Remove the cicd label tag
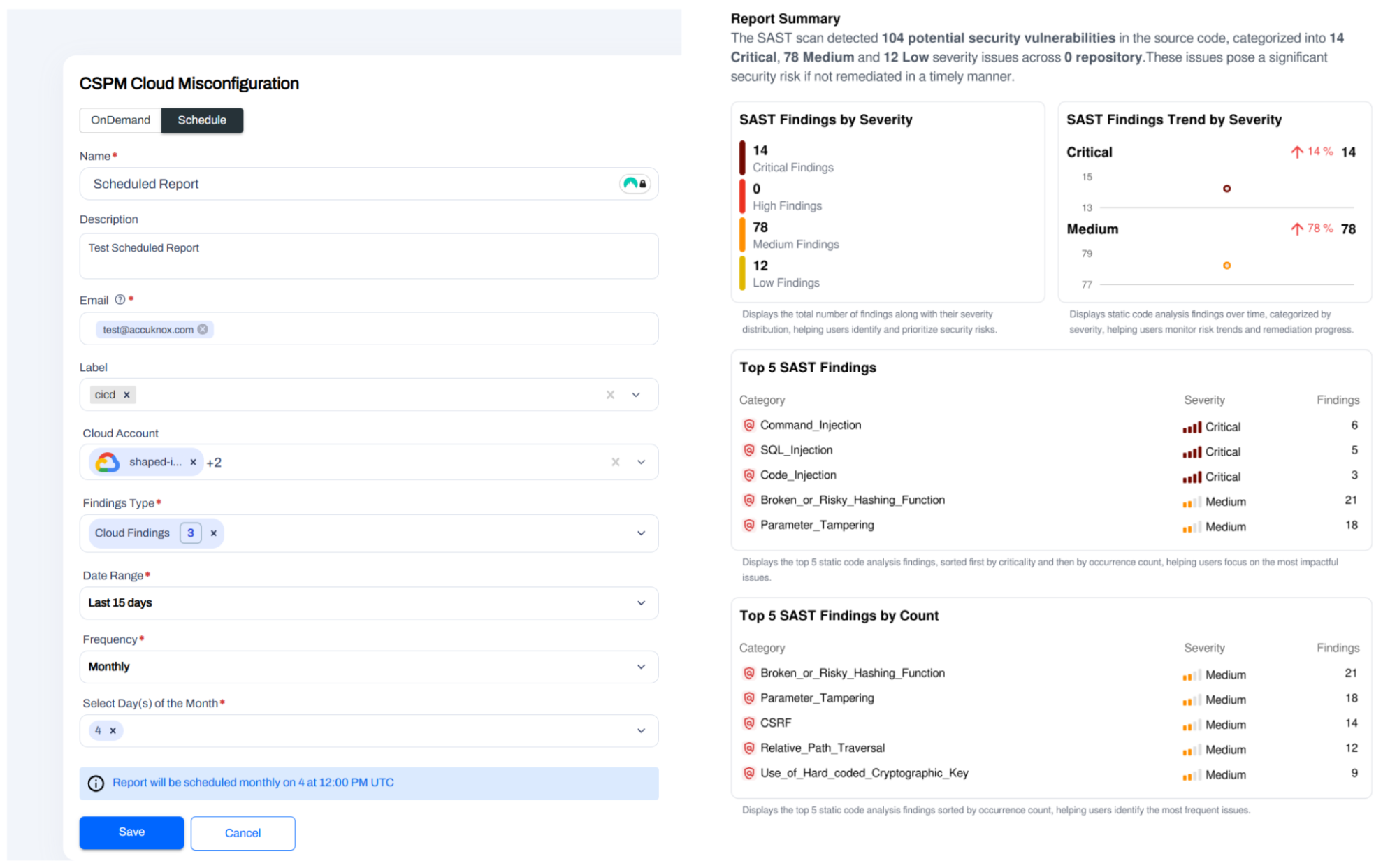1397x868 pixels. coord(126,395)
